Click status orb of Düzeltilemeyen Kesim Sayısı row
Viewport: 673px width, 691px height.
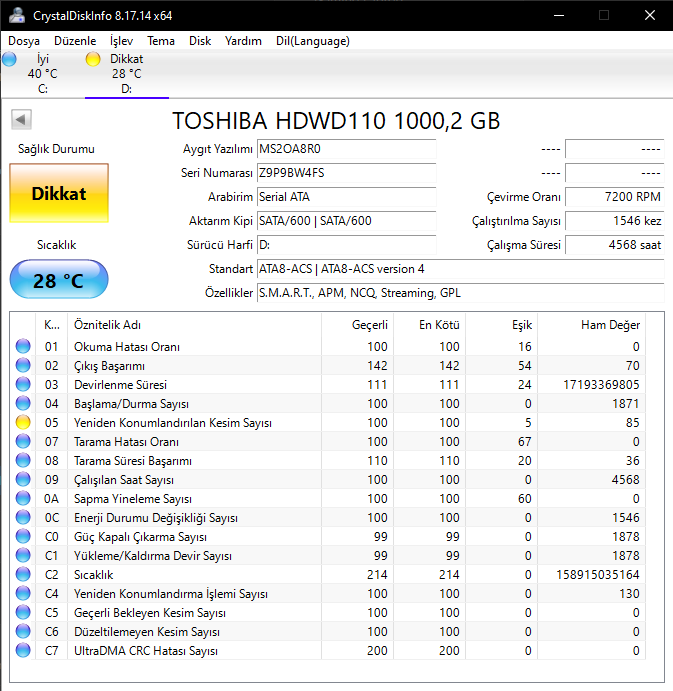coord(23,632)
